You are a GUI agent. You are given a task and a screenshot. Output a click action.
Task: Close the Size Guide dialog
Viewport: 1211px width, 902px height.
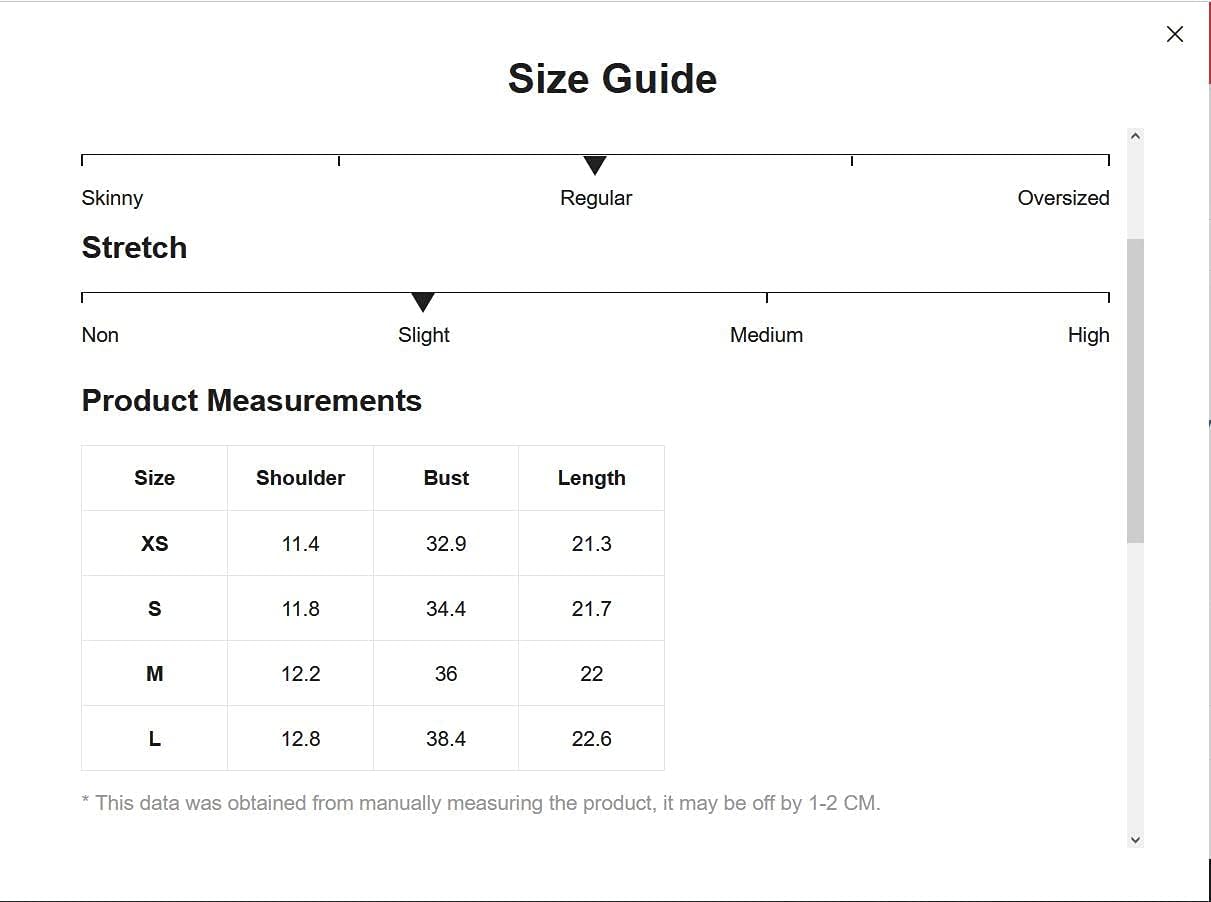[1175, 34]
